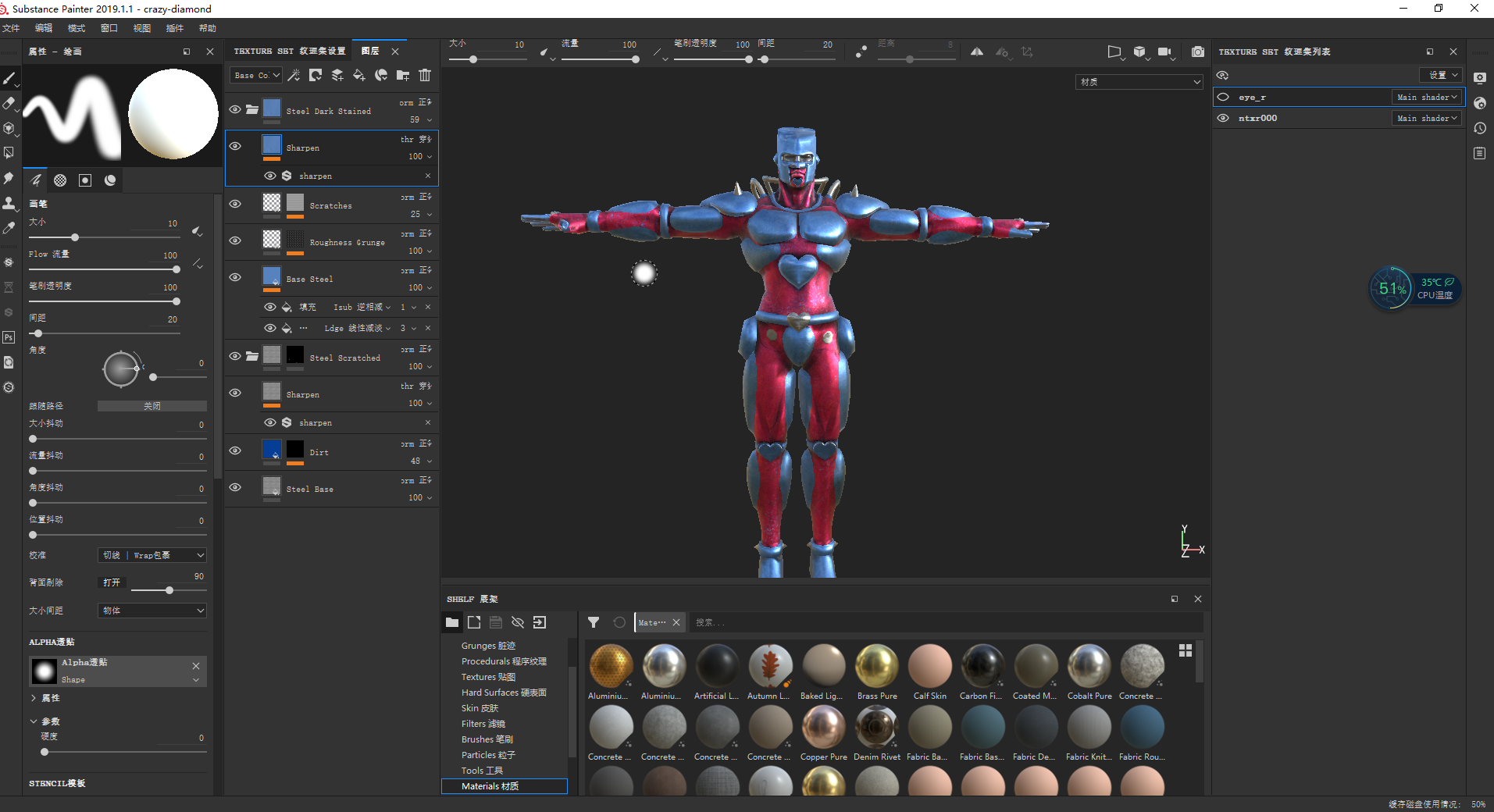Screen dimensions: 1494x812
Task: Select the Eraser tool
Action: click(x=9, y=102)
